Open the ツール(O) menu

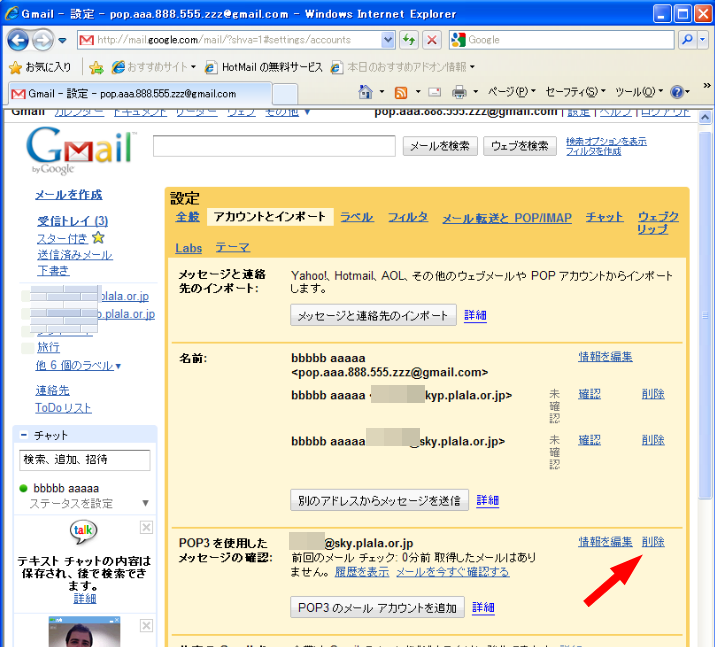pos(638,92)
